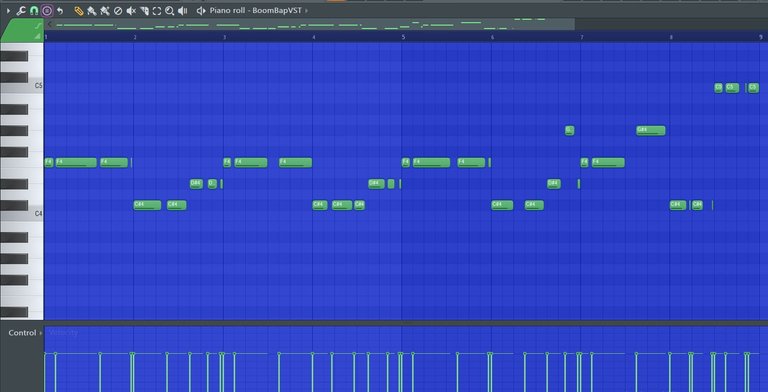Activate the magnifier Zoom tool
The image size is (768, 392).
point(169,11)
